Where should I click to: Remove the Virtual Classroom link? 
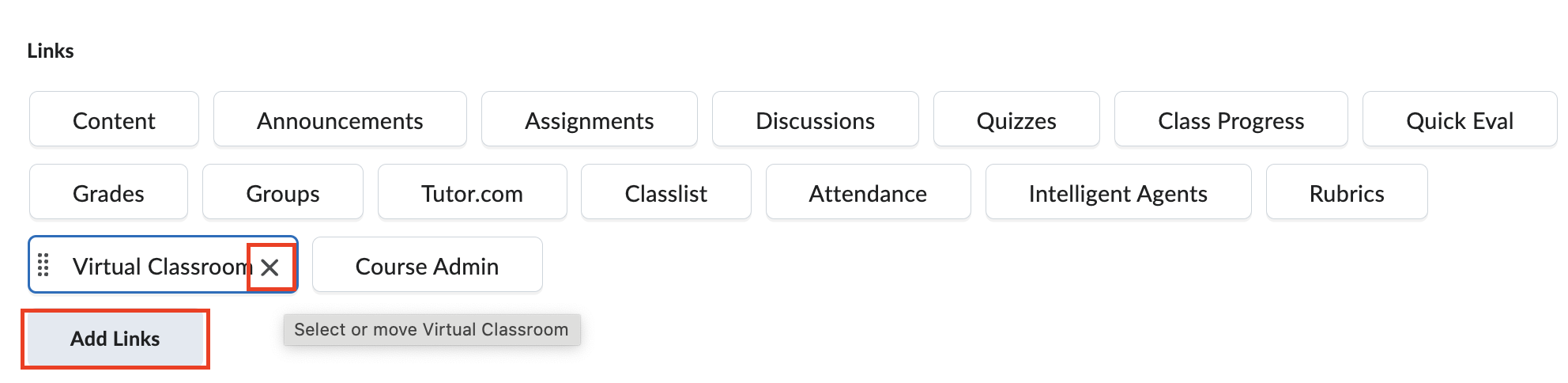tap(270, 267)
